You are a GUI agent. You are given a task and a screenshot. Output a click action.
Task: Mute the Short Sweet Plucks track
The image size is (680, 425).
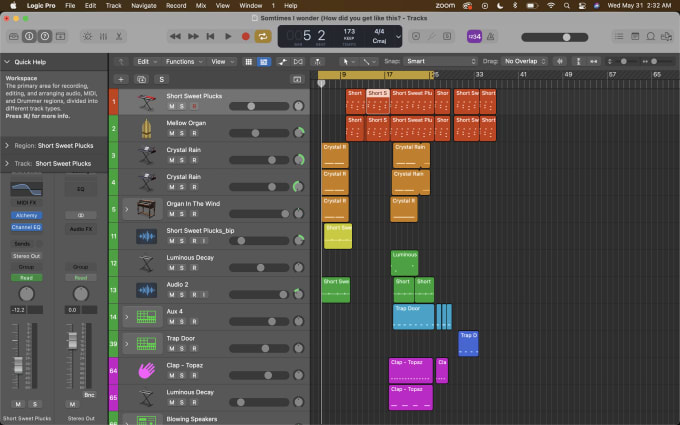[172, 106]
